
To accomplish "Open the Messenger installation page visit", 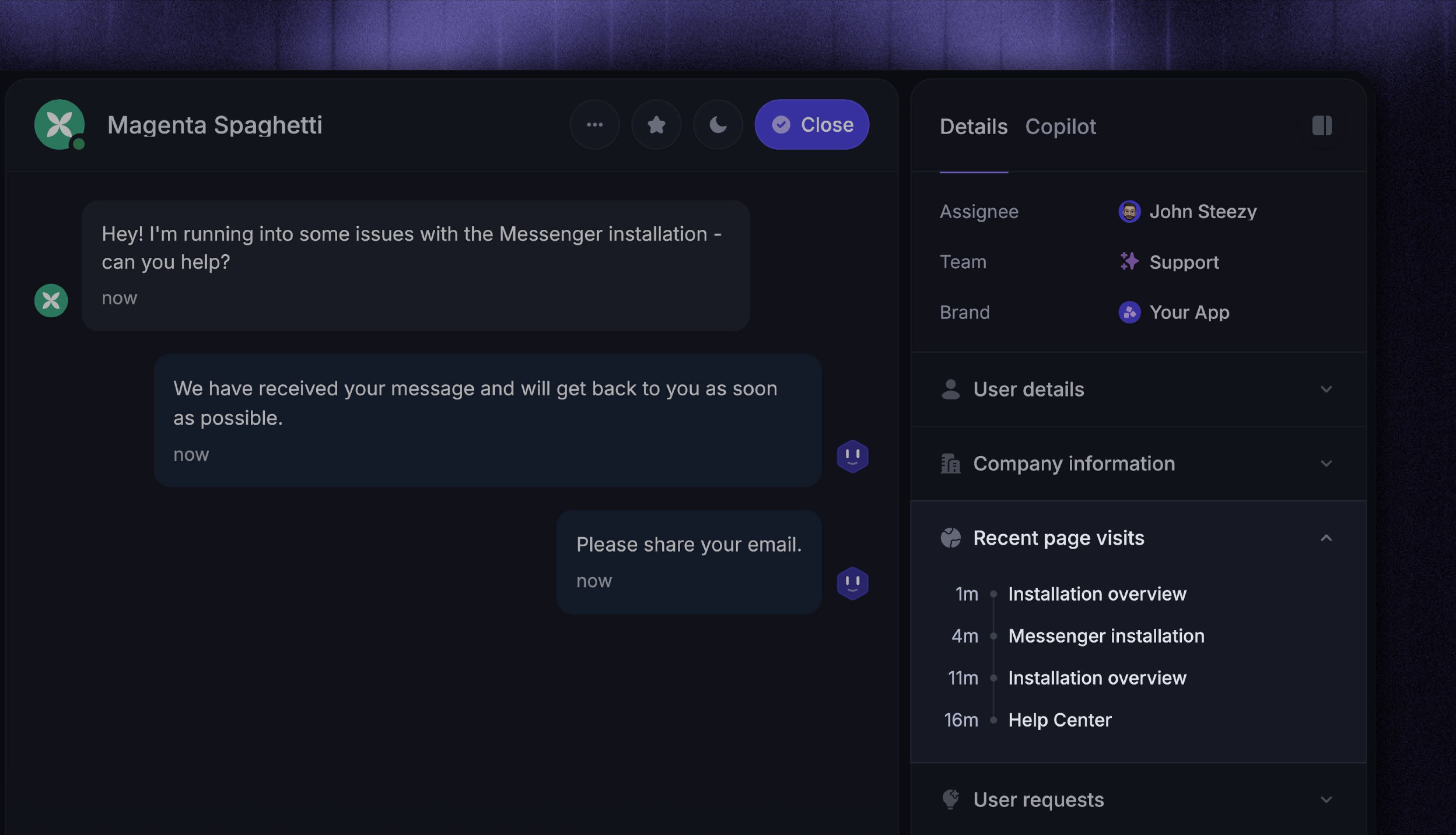I will coord(1106,636).
